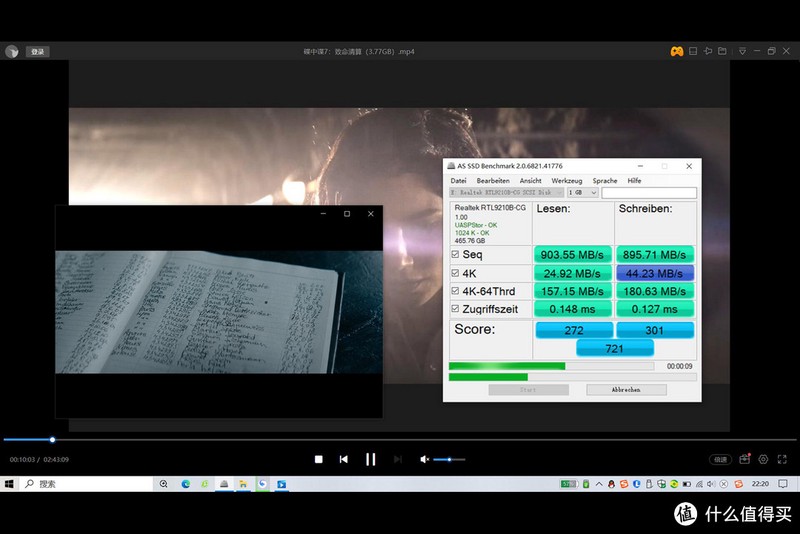Skip to the previous video

[344, 460]
